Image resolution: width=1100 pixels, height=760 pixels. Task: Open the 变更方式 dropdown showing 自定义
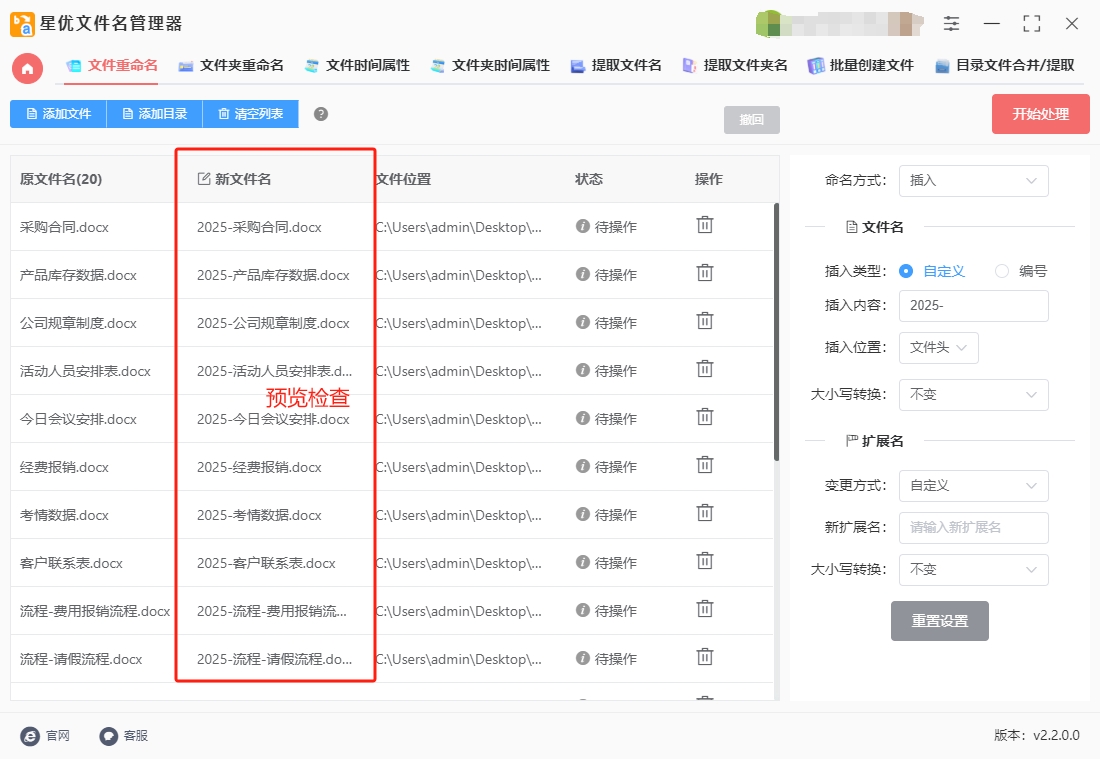[973, 486]
